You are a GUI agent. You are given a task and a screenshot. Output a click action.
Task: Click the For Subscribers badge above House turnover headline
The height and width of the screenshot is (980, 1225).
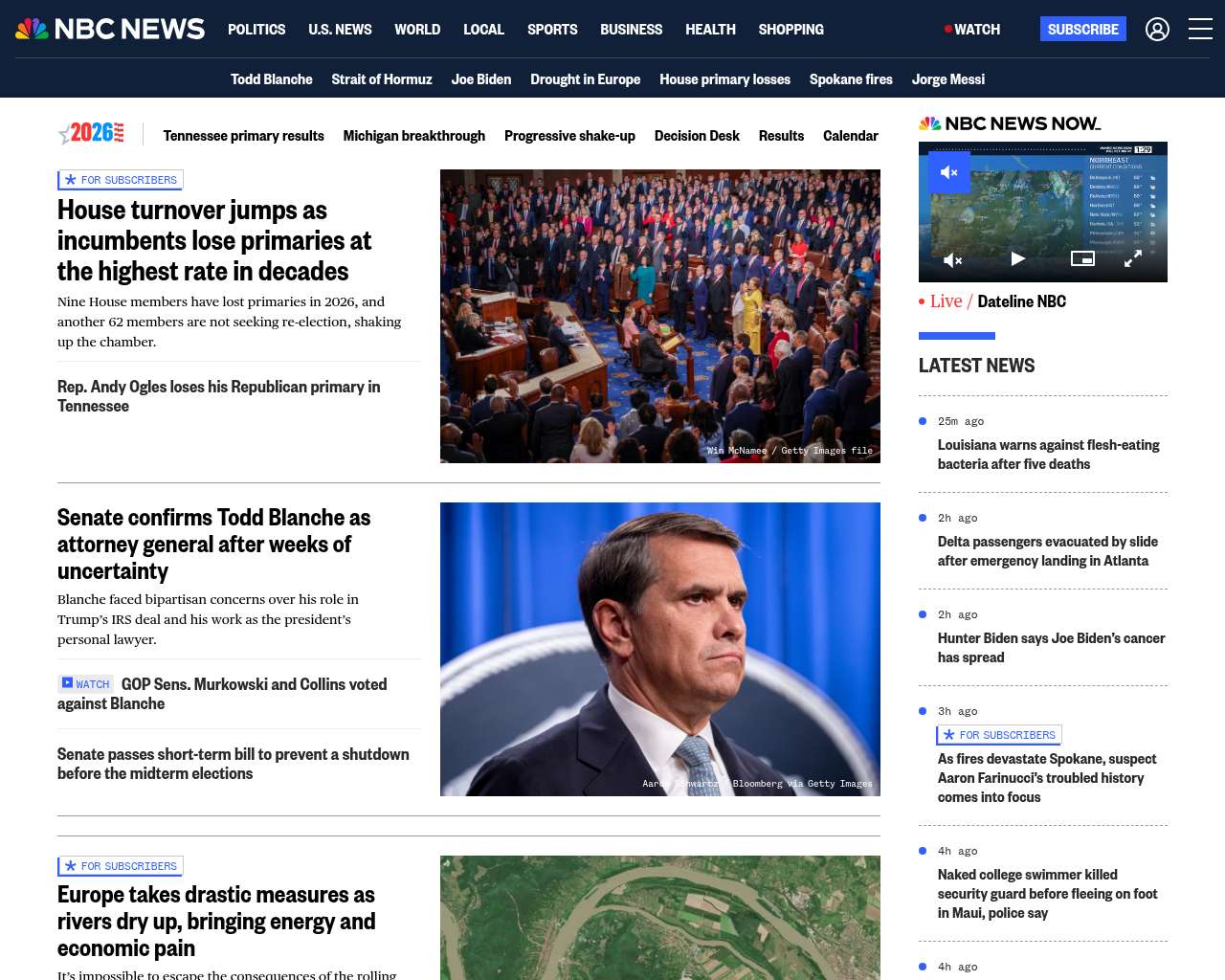pos(121,180)
